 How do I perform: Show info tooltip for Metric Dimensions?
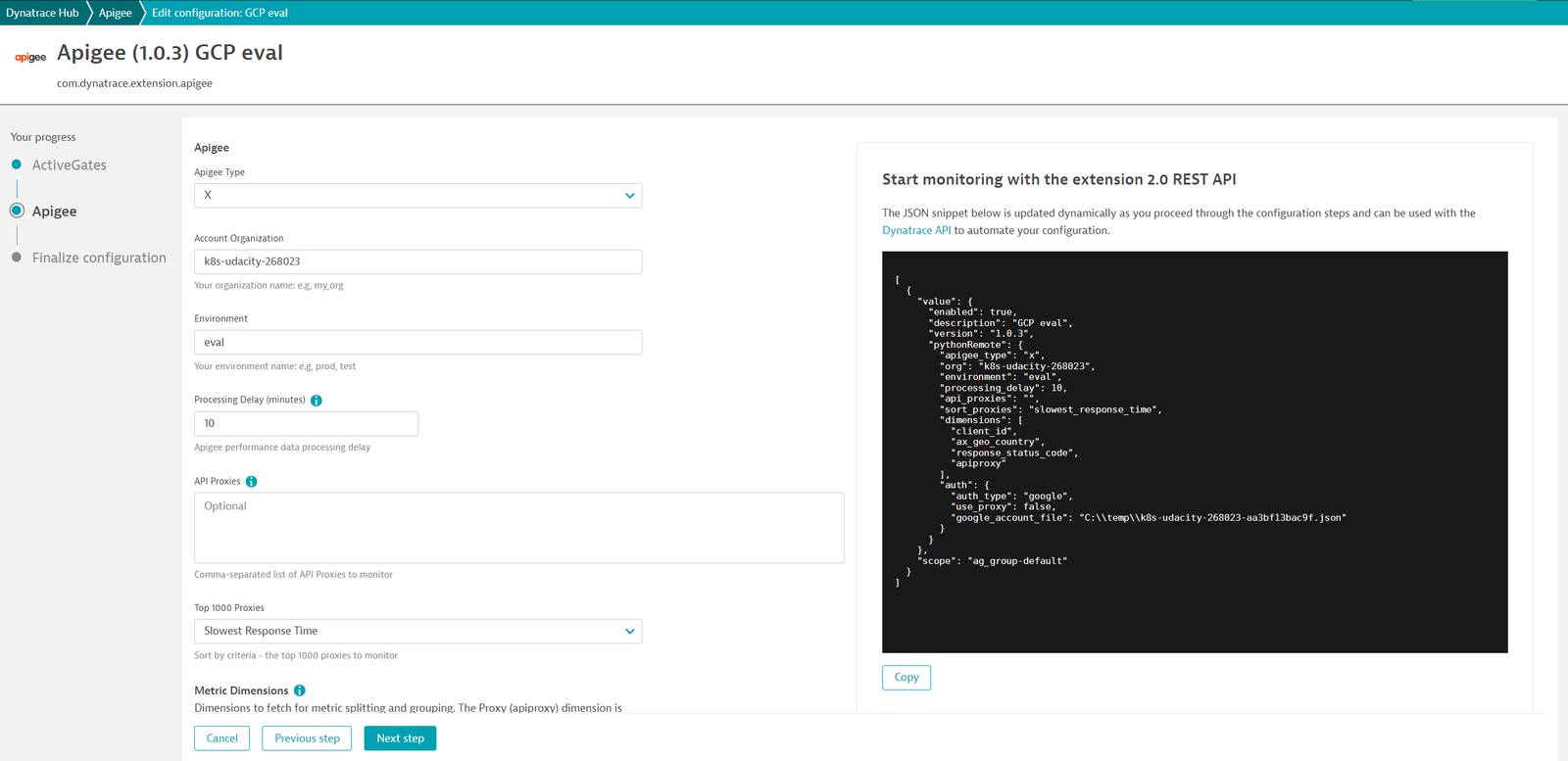[300, 690]
